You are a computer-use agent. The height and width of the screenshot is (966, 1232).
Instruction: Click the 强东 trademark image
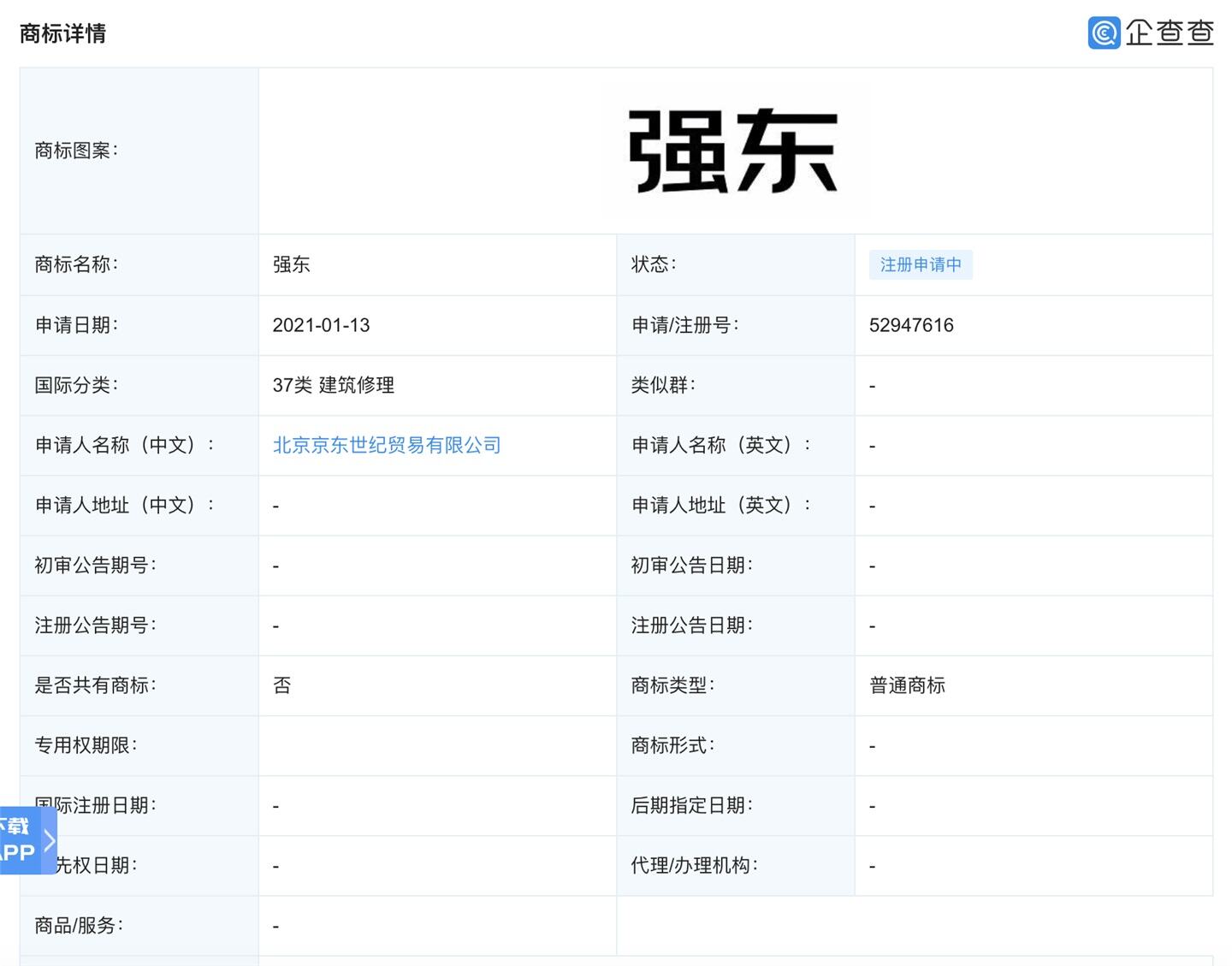tap(734, 151)
